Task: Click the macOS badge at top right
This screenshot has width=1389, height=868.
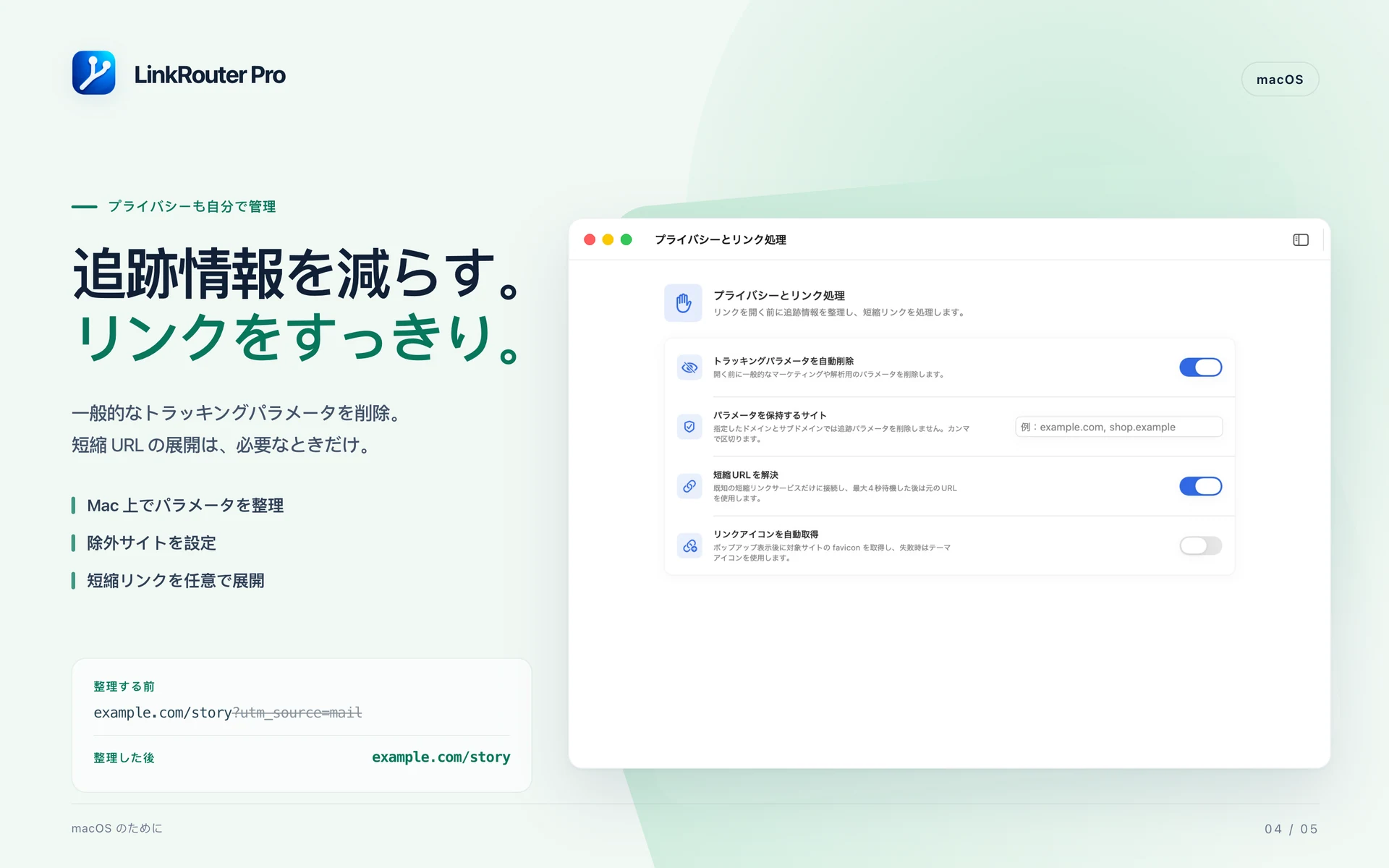Action: [x=1280, y=80]
